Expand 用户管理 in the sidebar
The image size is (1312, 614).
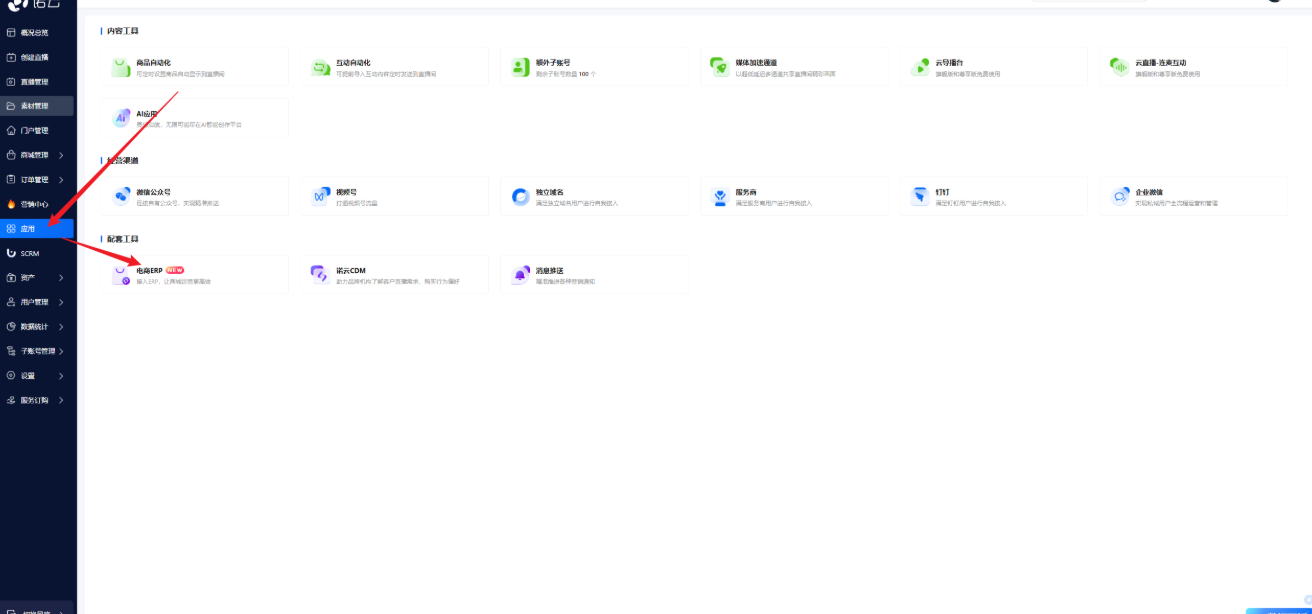pyautogui.click(x=38, y=302)
